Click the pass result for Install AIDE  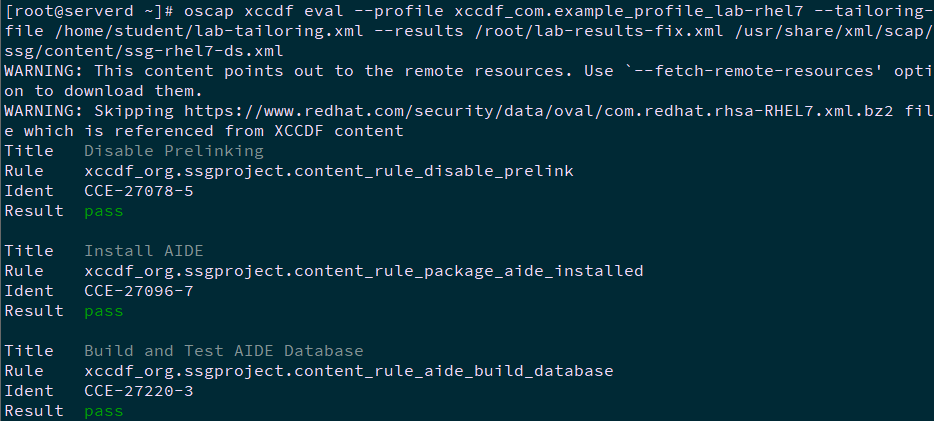point(104,311)
